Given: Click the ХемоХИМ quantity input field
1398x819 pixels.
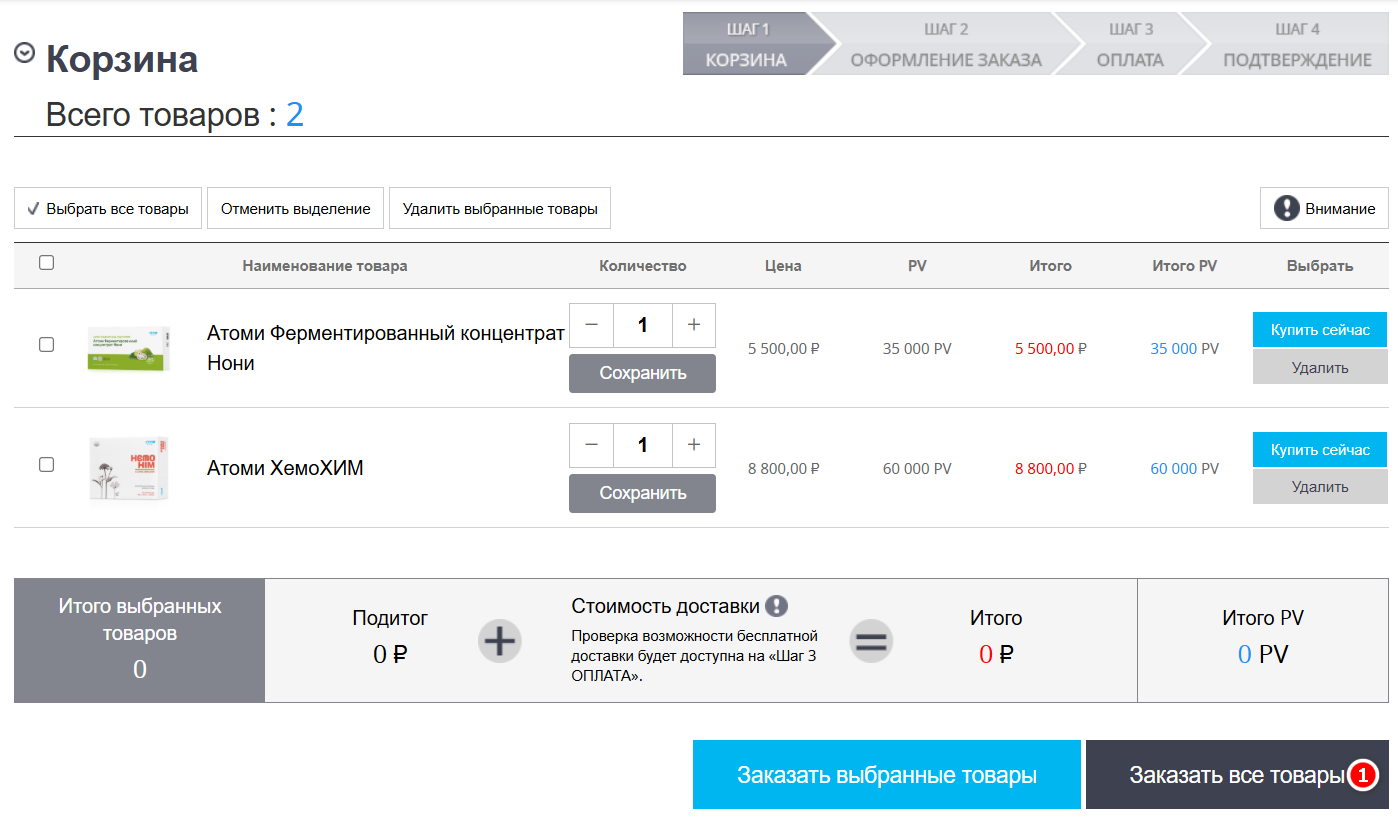Looking at the screenshot, I should coord(642,445).
